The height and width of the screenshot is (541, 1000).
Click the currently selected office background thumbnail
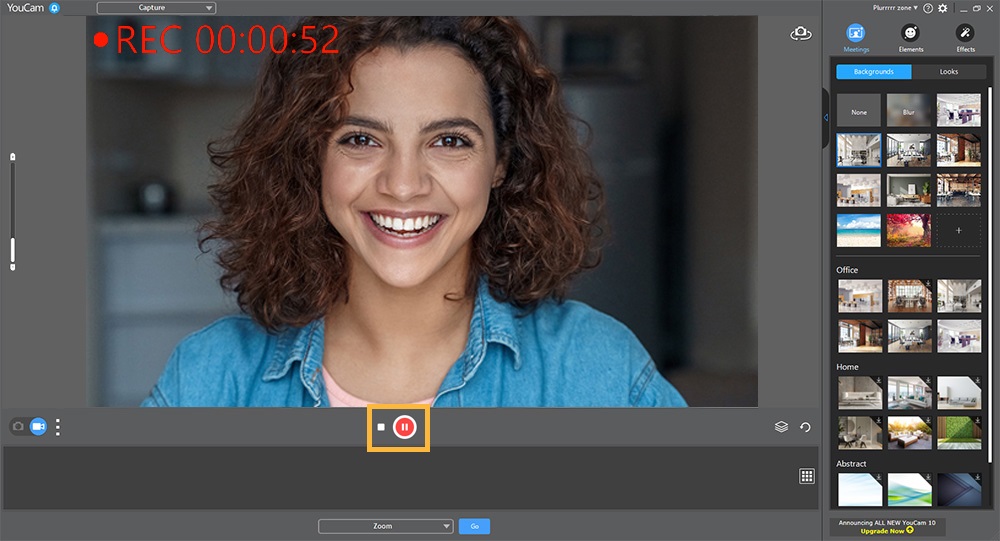[859, 150]
